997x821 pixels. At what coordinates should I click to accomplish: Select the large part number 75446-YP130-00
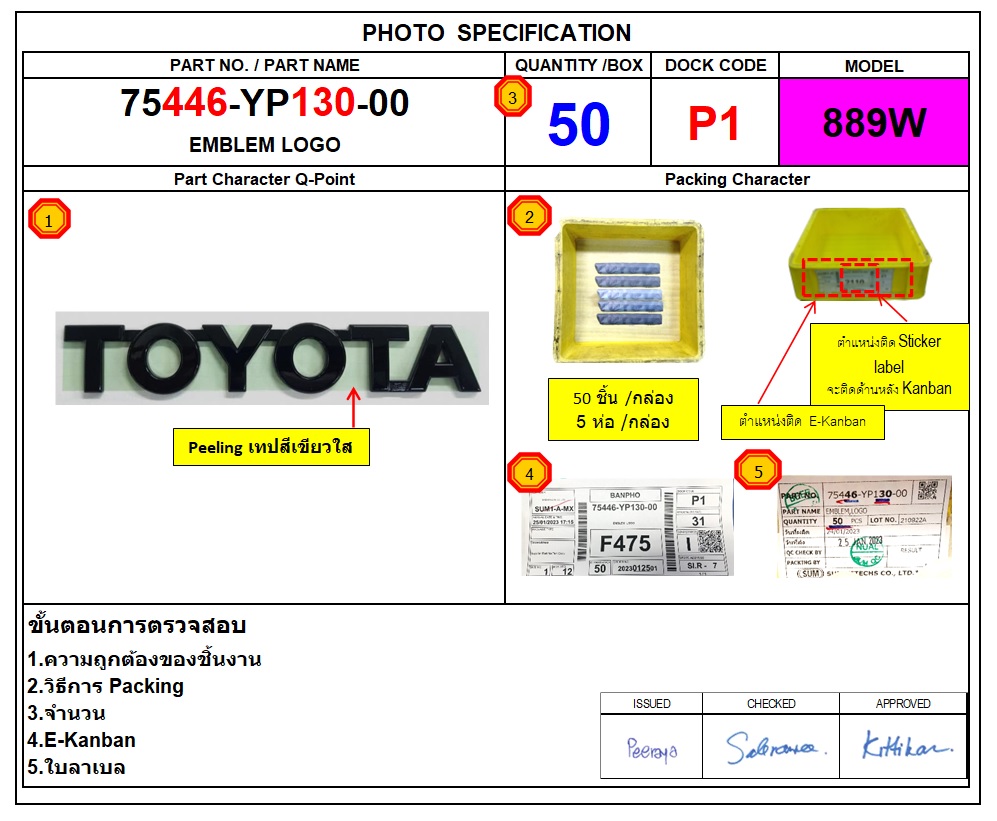(265, 102)
